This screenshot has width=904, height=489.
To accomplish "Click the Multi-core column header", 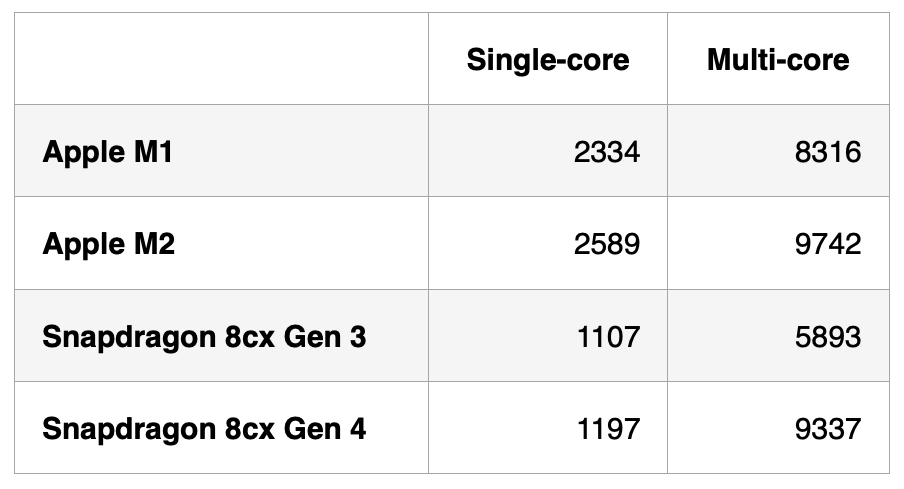I will 778,60.
